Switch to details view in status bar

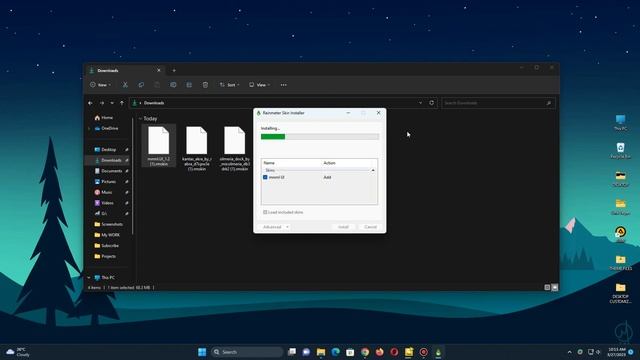click(547, 287)
